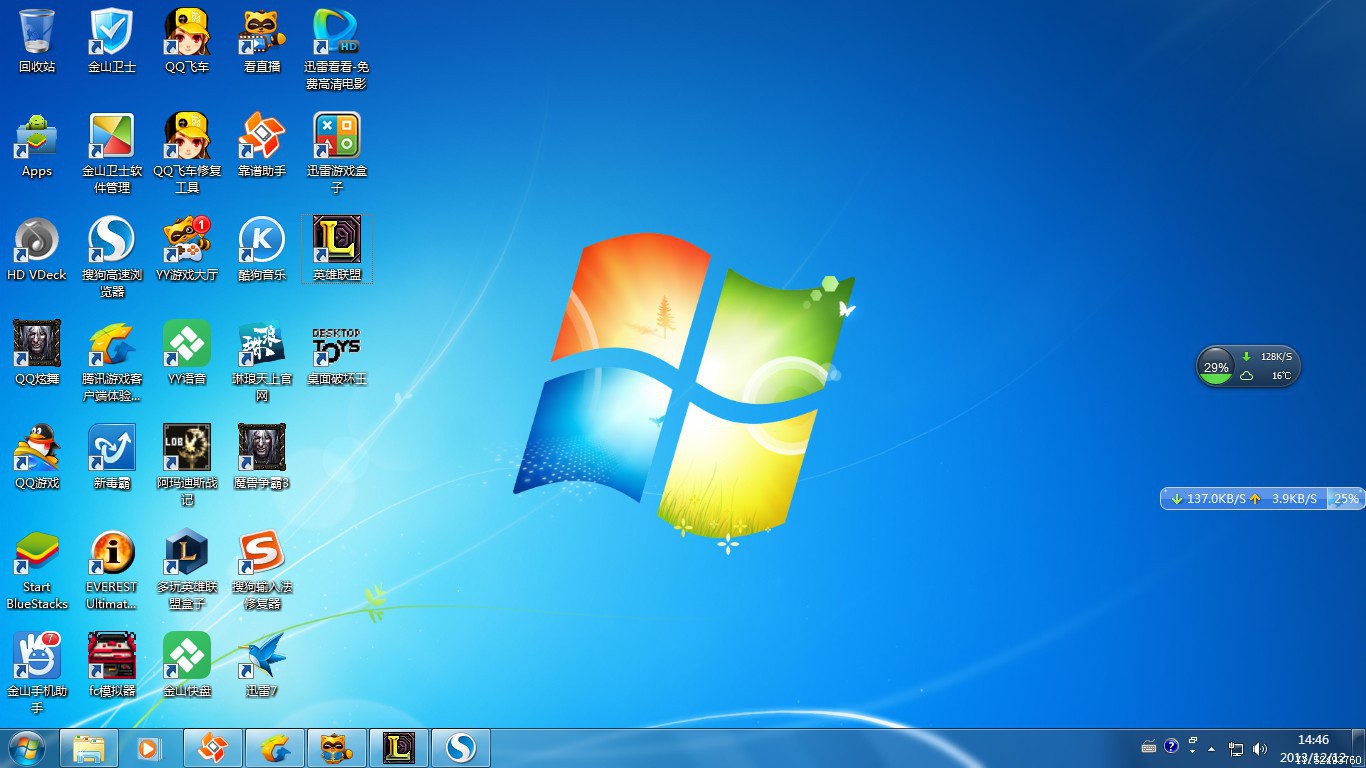Select 搜狗输入法修复器 shortcut
This screenshot has height=768, width=1366.
tap(262, 569)
